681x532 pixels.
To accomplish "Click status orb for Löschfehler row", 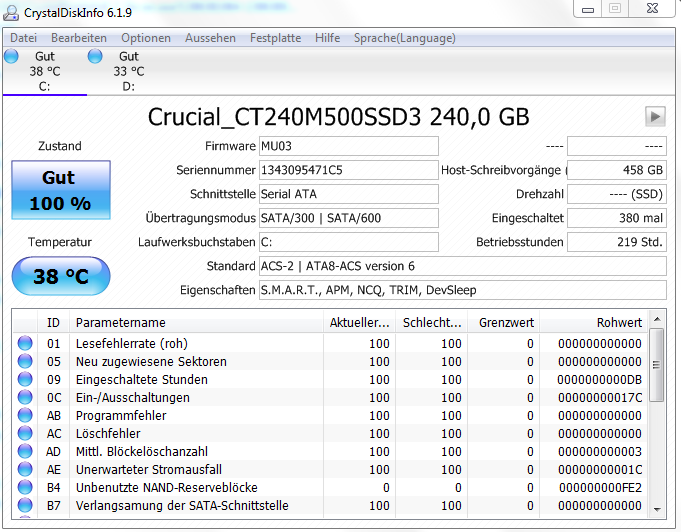I will click(25, 433).
